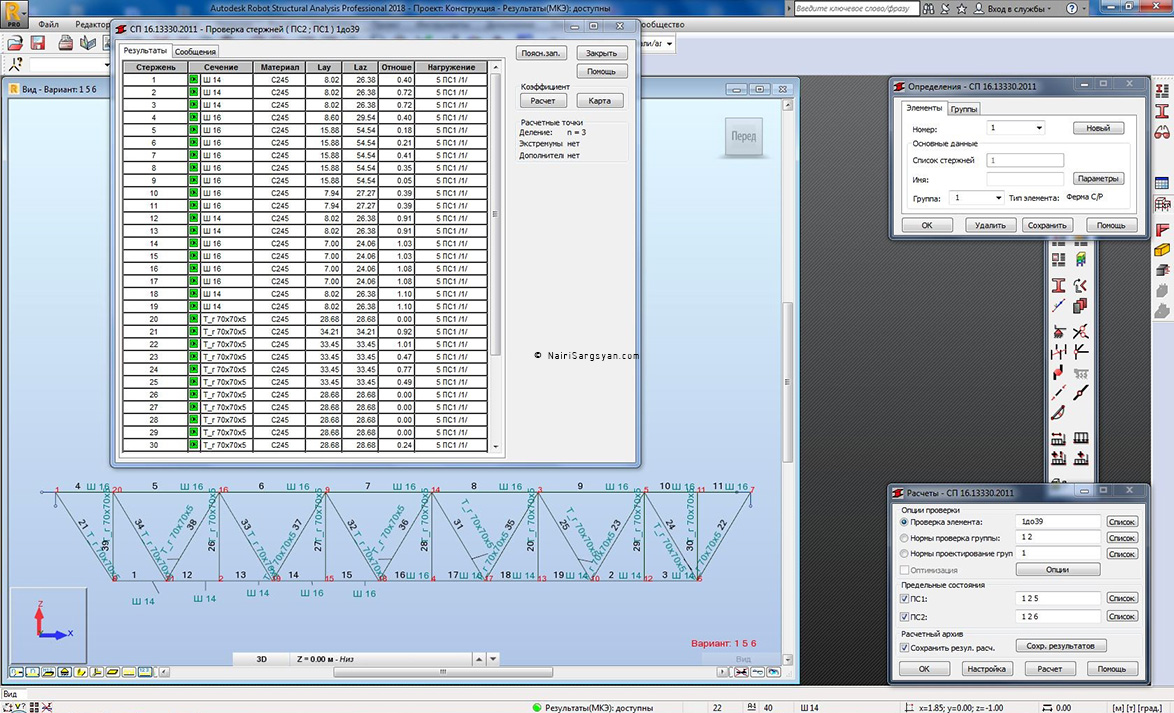Click the node query icon with question mark
Image resolution: width=1174 pixels, height=713 pixels.
(x=15, y=64)
